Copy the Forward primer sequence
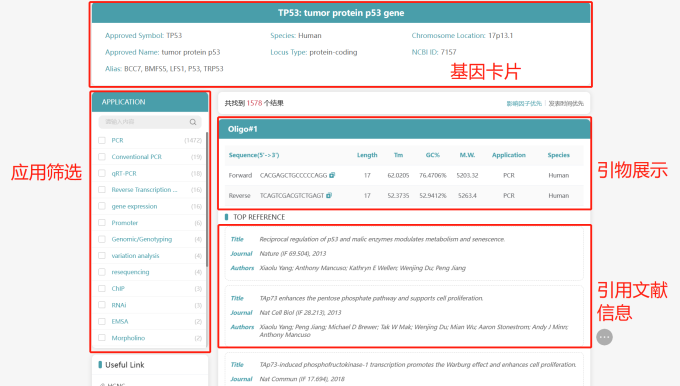 pos(332,175)
